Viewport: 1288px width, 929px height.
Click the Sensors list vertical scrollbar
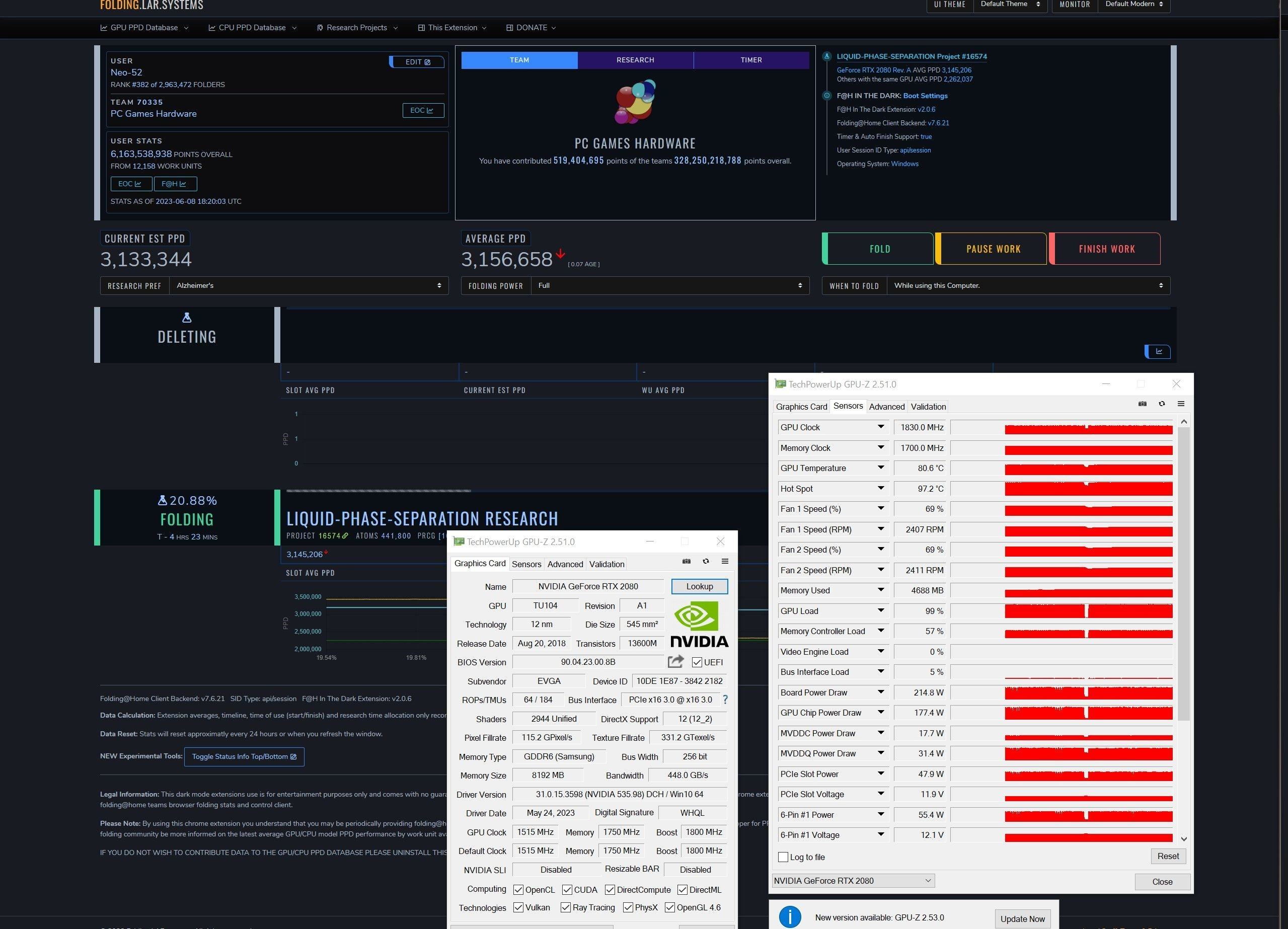click(1183, 574)
